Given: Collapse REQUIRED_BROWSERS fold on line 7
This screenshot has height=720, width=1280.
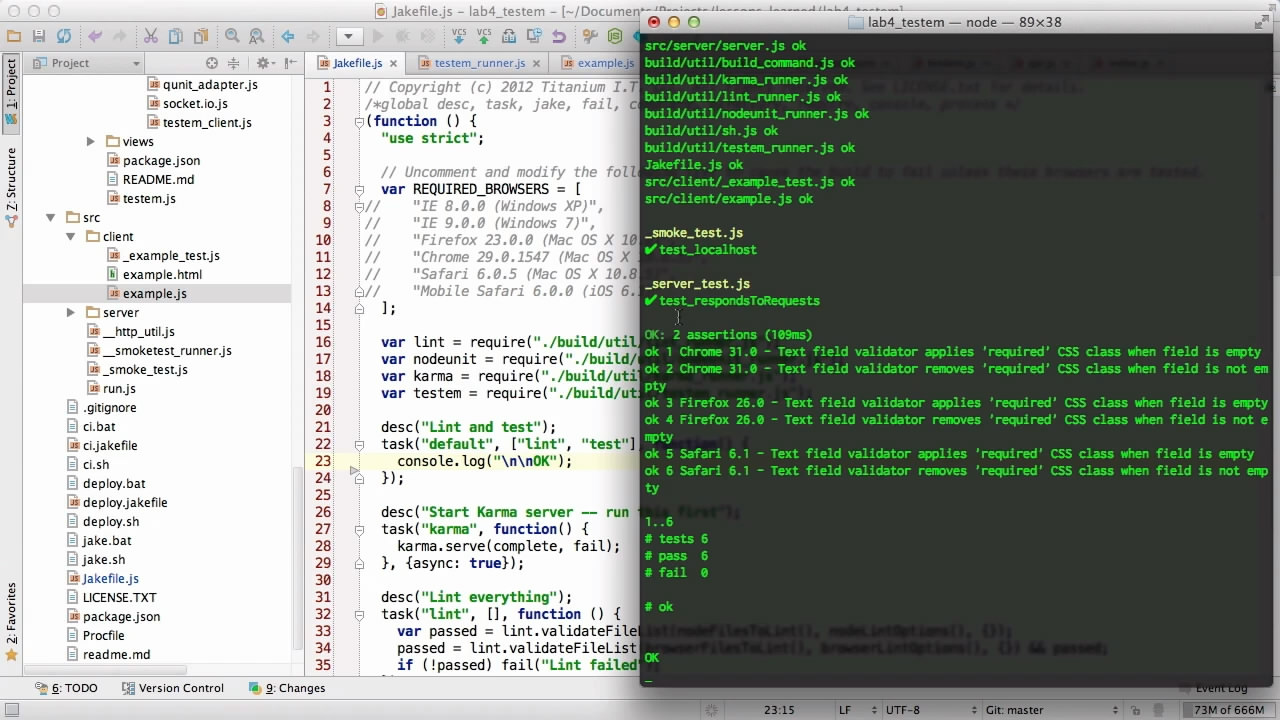Looking at the screenshot, I should click(x=359, y=189).
